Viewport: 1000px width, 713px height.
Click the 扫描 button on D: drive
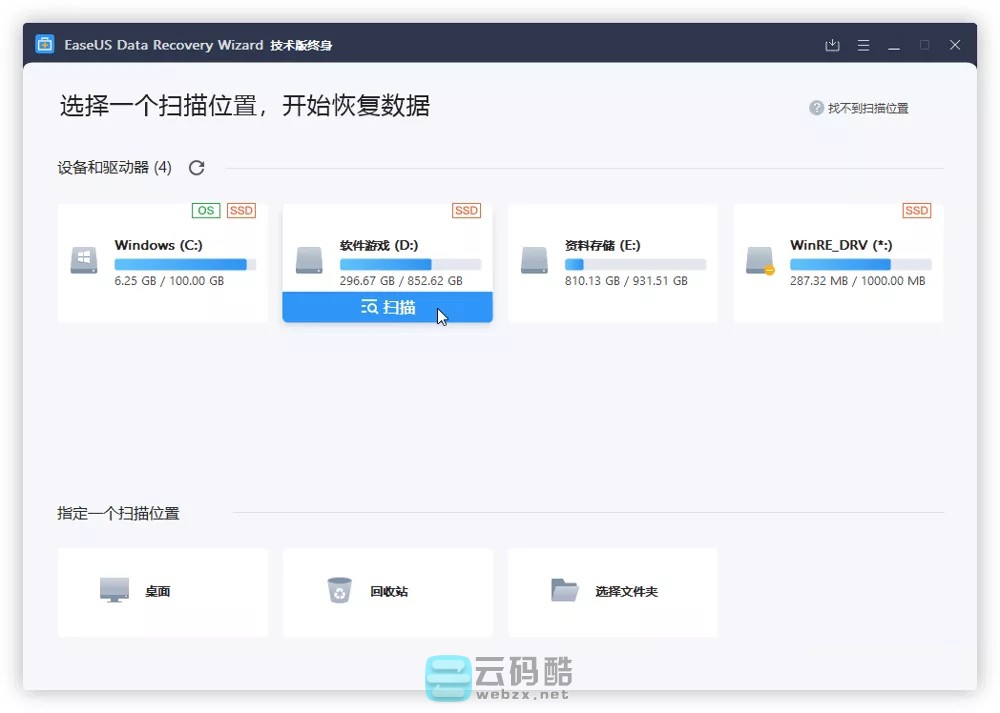(x=387, y=307)
